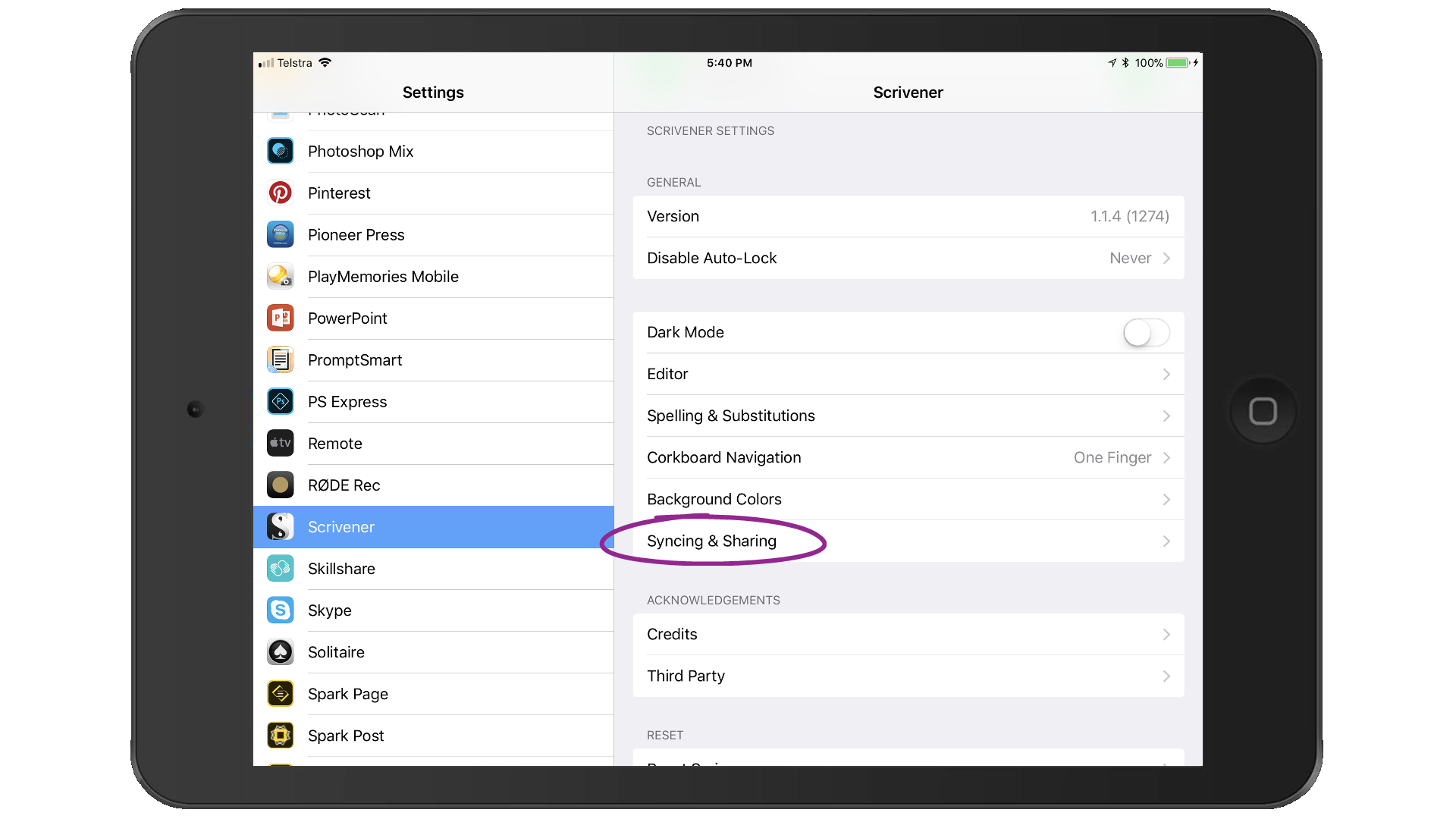Select Spark Page row
Screen dimensions: 1456x819
pyautogui.click(x=433, y=694)
